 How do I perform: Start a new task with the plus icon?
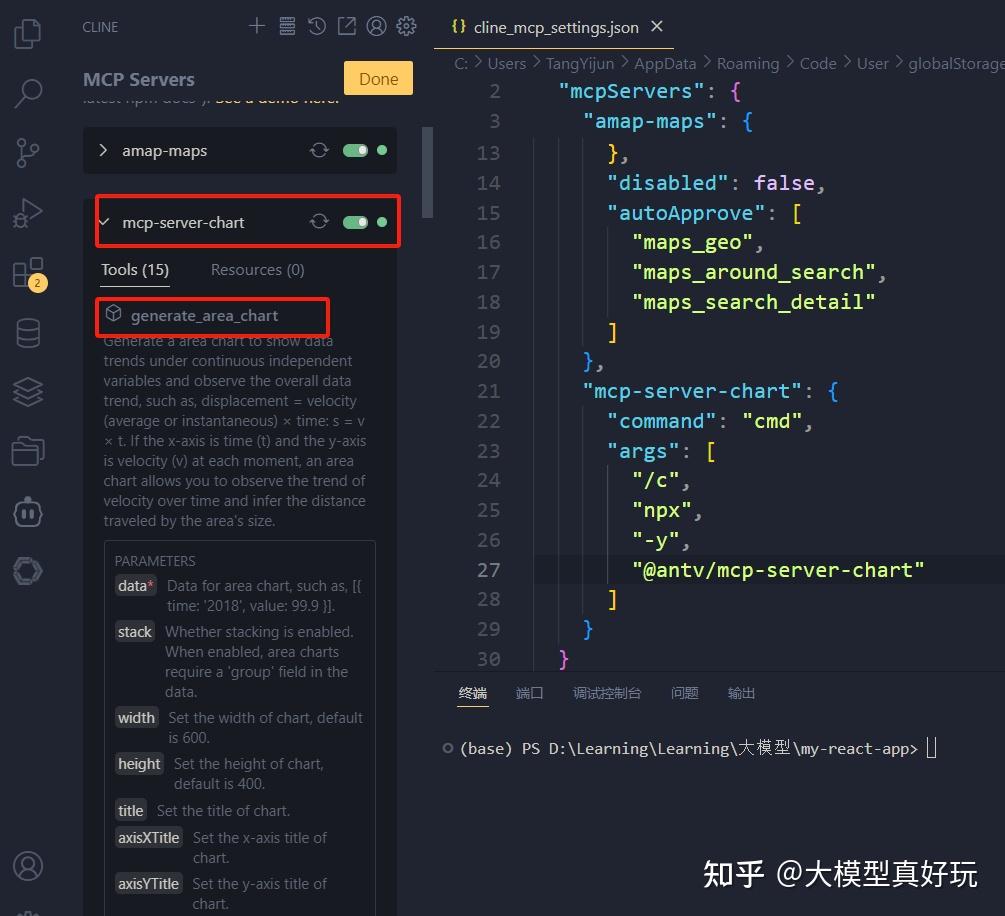pyautogui.click(x=256, y=26)
